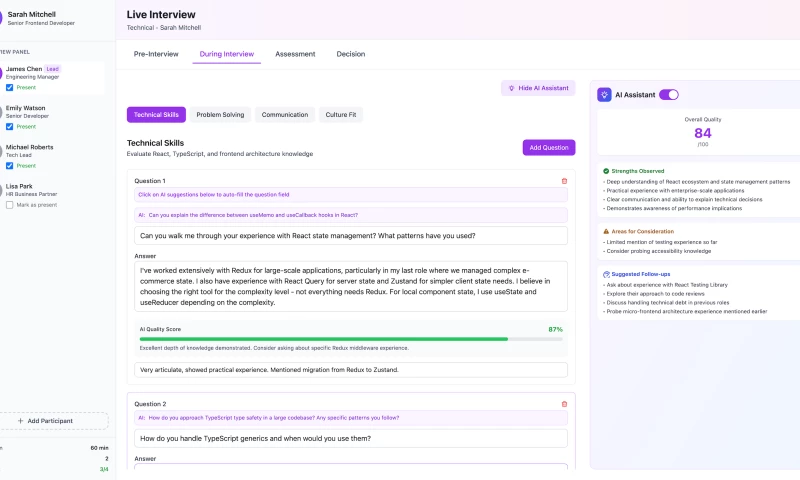Open the Assessment tab

pos(295,54)
